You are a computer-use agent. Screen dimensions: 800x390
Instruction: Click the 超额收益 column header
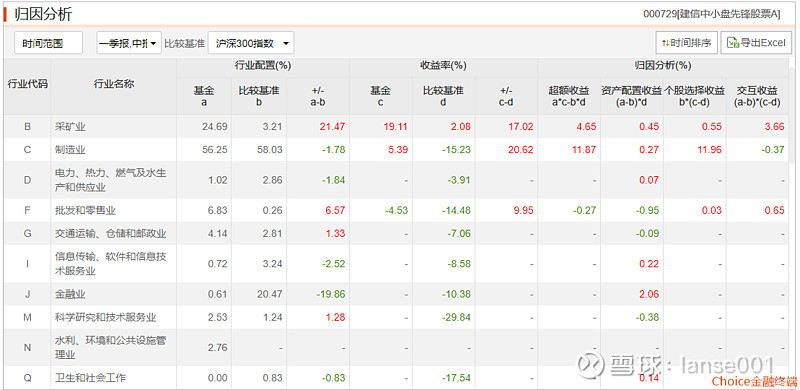point(568,96)
